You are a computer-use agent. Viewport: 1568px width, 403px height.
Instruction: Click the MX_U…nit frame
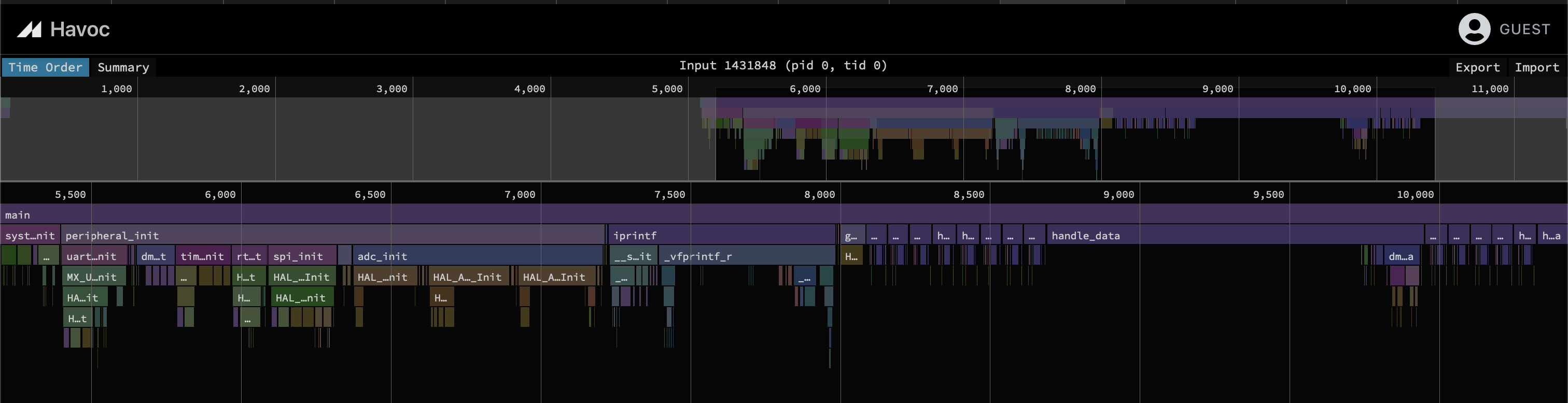click(x=93, y=277)
